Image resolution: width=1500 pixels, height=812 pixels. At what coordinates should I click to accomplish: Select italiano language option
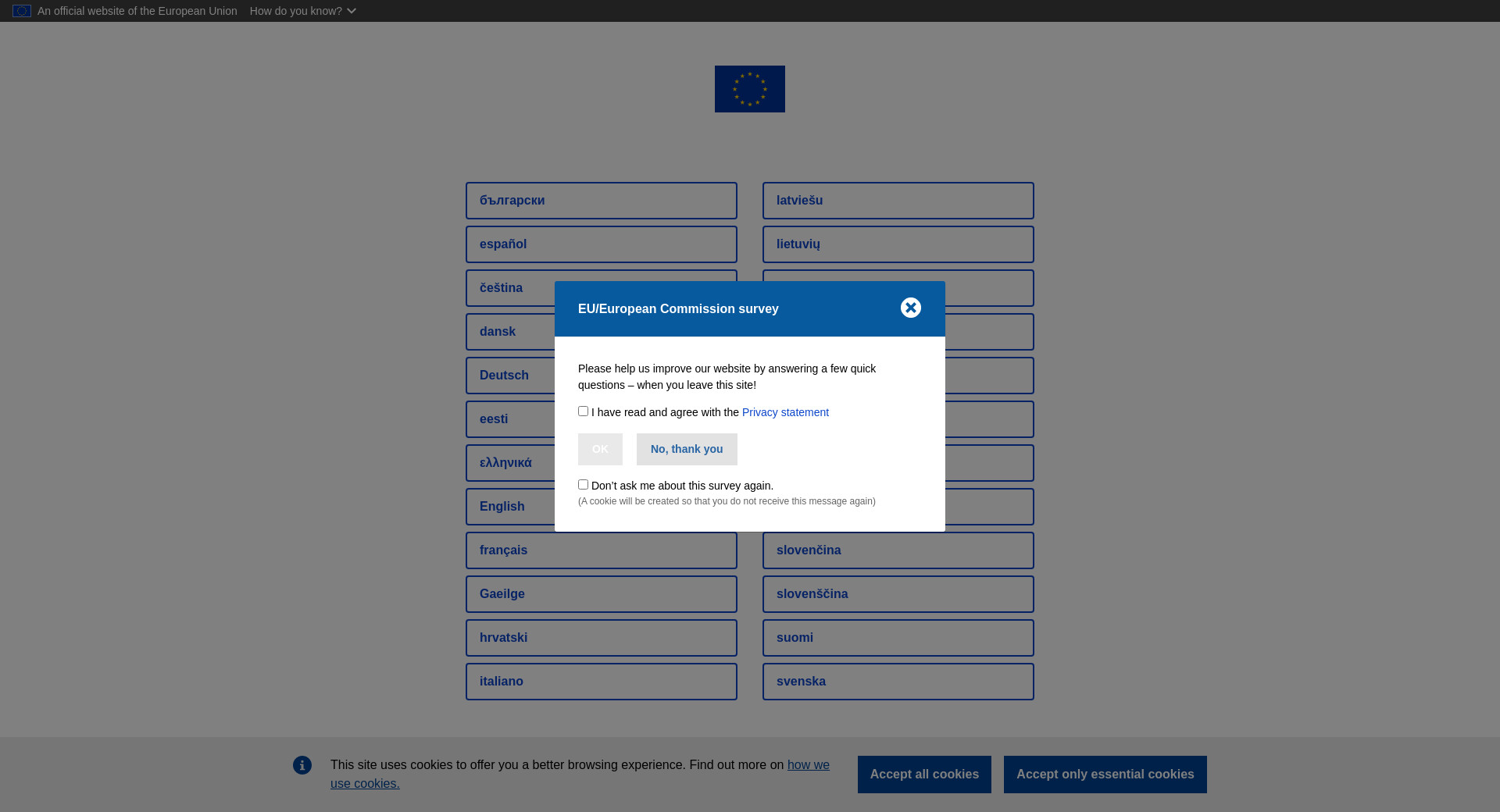tap(601, 682)
